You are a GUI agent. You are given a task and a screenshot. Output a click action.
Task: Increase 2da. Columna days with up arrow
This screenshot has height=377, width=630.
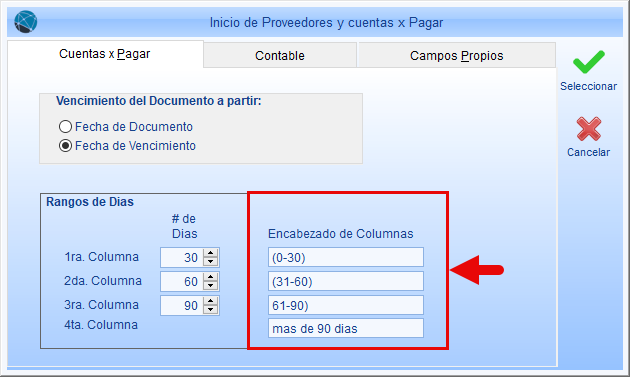(x=211, y=277)
